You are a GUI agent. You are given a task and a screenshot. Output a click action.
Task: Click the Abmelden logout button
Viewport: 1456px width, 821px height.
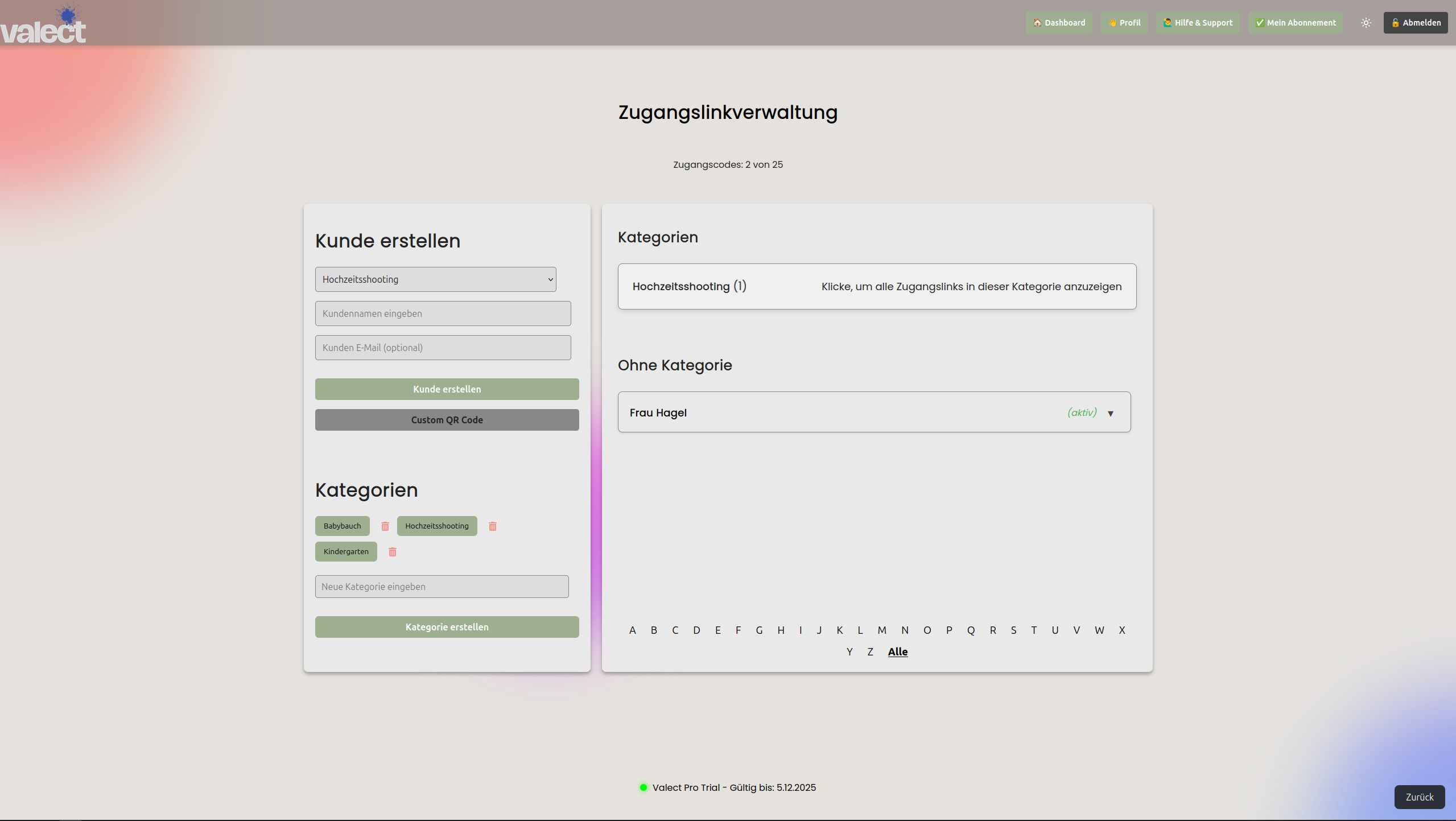1416,23
